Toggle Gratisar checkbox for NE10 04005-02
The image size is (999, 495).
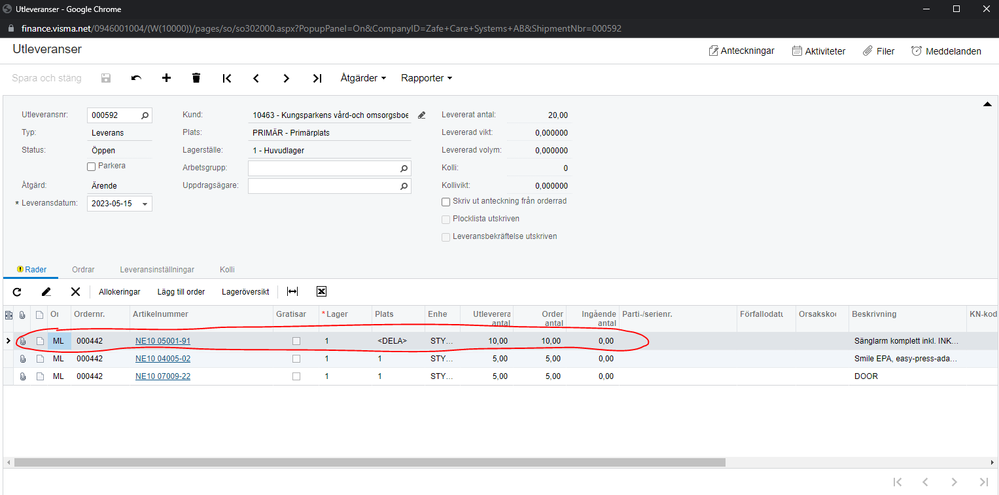(296, 359)
